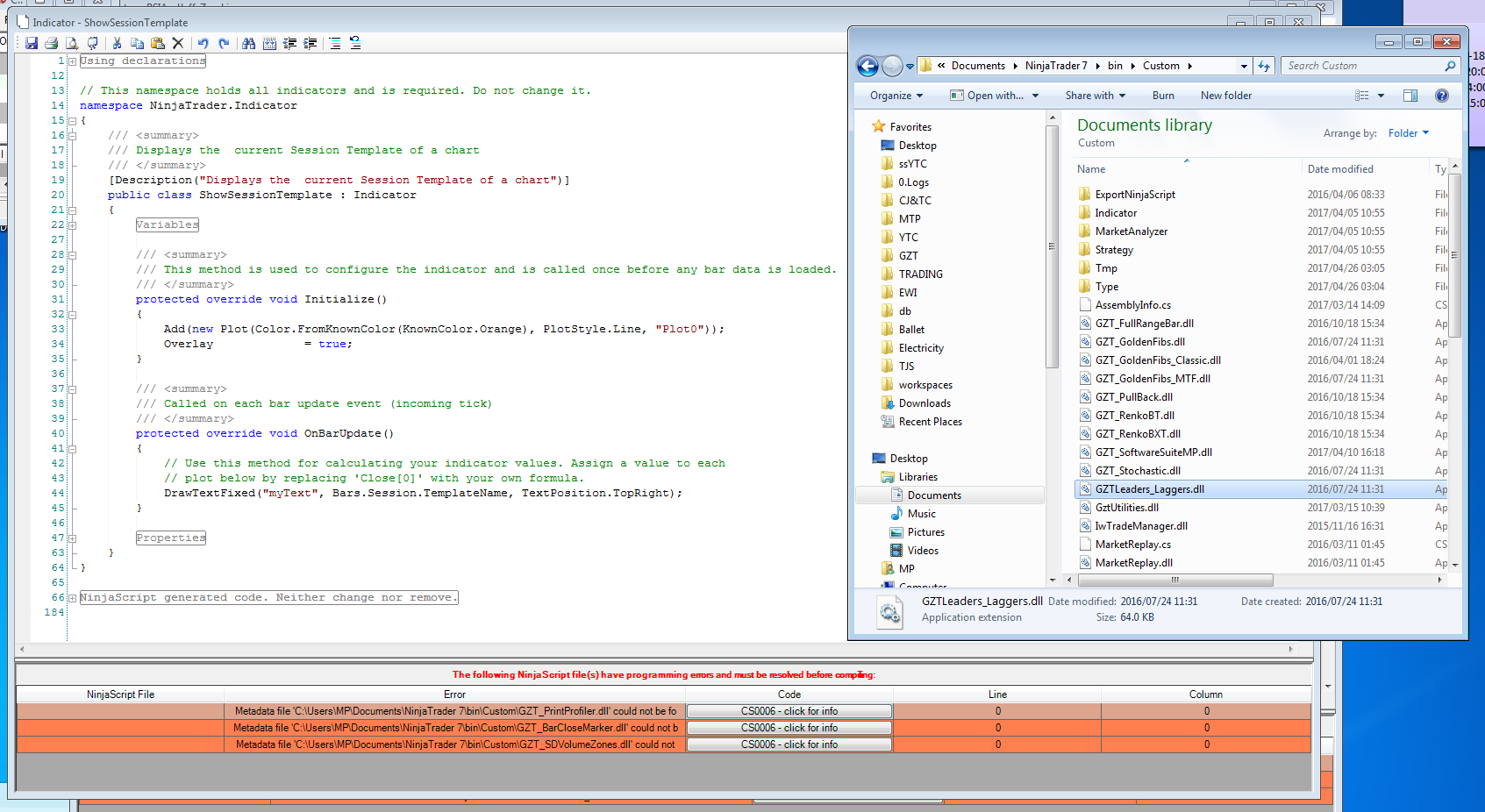
Task: Click the Cut scissors icon
Action: click(x=117, y=43)
